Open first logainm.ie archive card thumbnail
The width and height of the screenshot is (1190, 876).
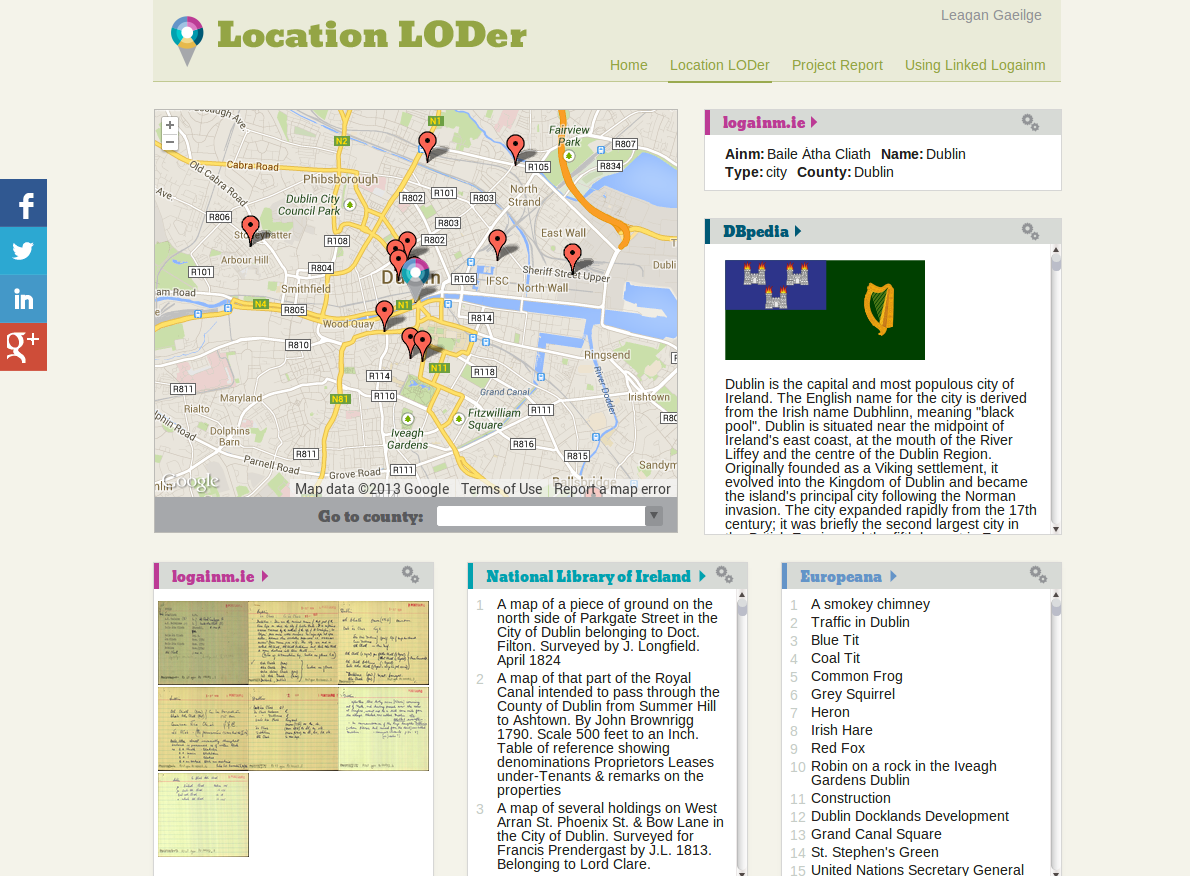point(203,643)
